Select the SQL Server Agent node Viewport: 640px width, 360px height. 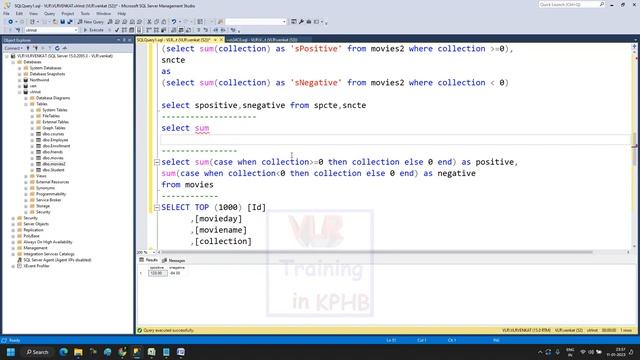click(x=57, y=260)
